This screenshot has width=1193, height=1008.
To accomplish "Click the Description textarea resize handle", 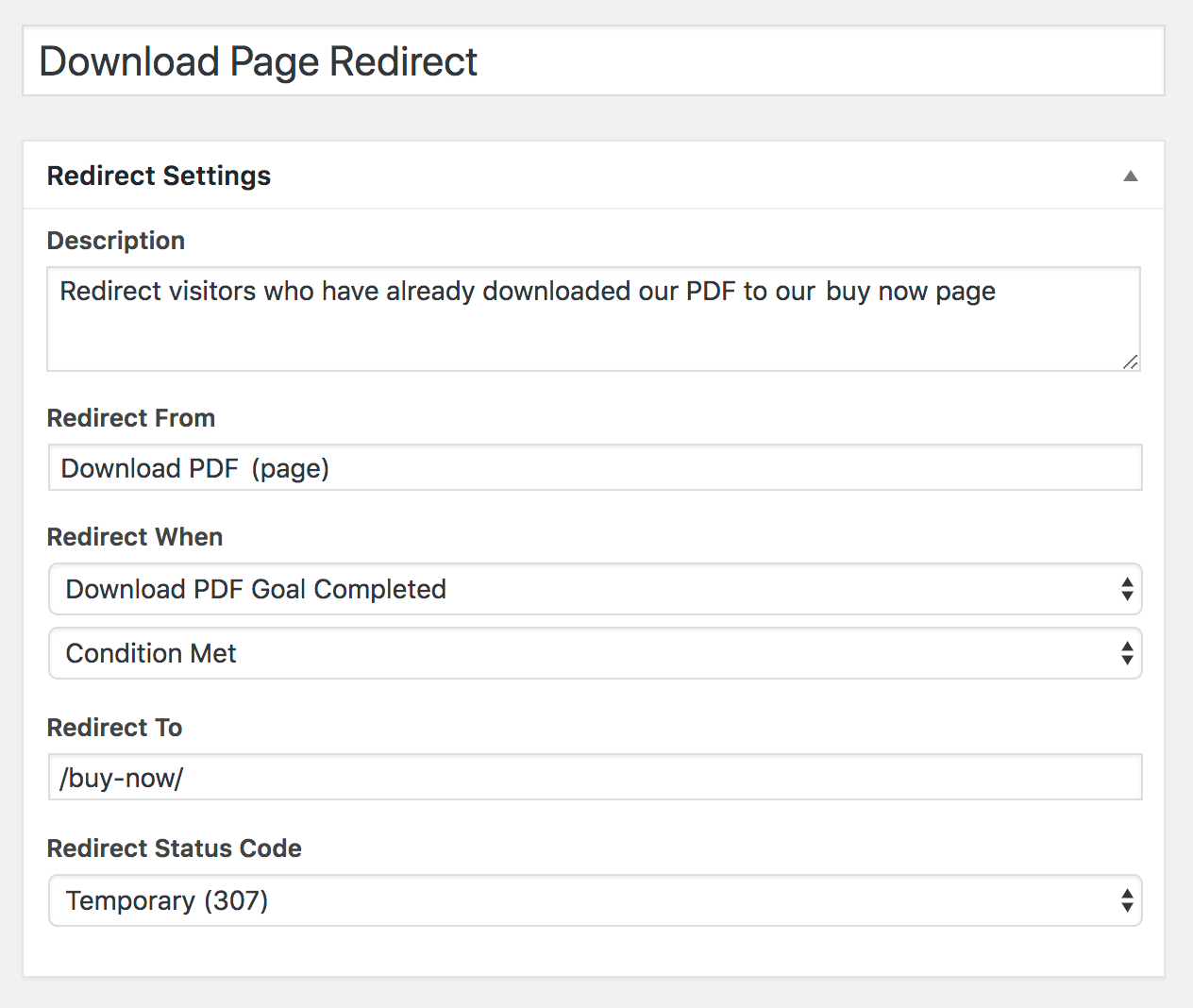I will point(1130,361).
